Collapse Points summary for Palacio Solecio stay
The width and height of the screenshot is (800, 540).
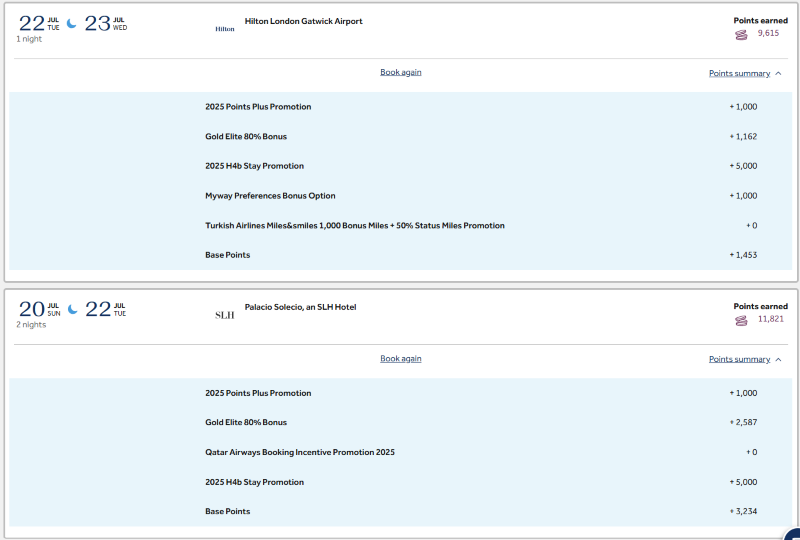[x=745, y=359]
